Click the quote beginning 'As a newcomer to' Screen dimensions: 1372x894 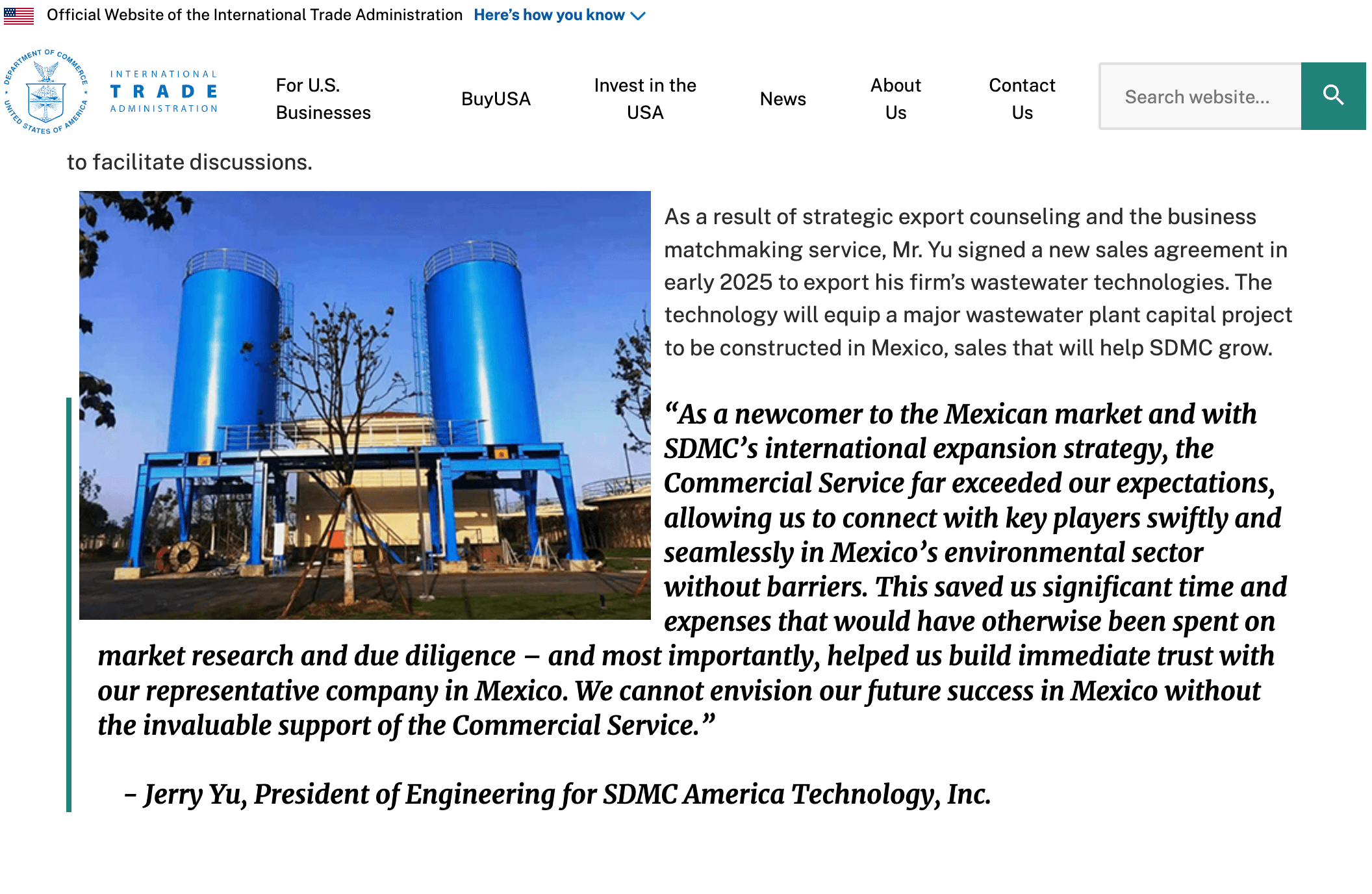point(692,569)
